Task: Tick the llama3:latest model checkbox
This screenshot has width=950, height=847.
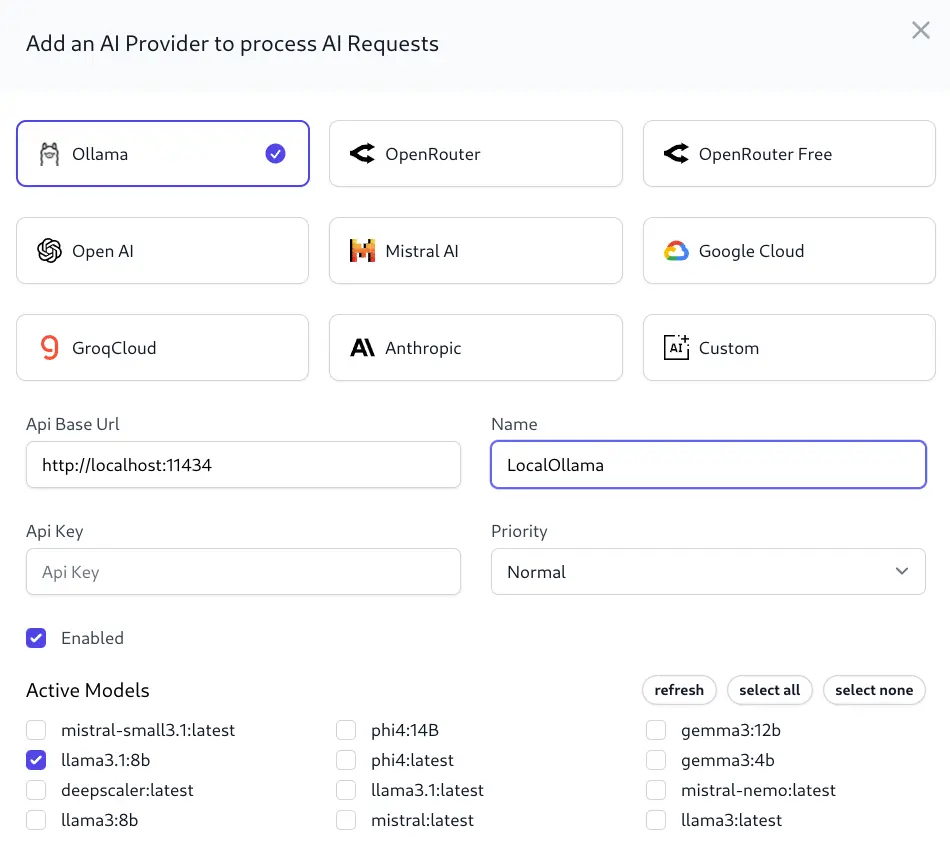Action: [656, 820]
